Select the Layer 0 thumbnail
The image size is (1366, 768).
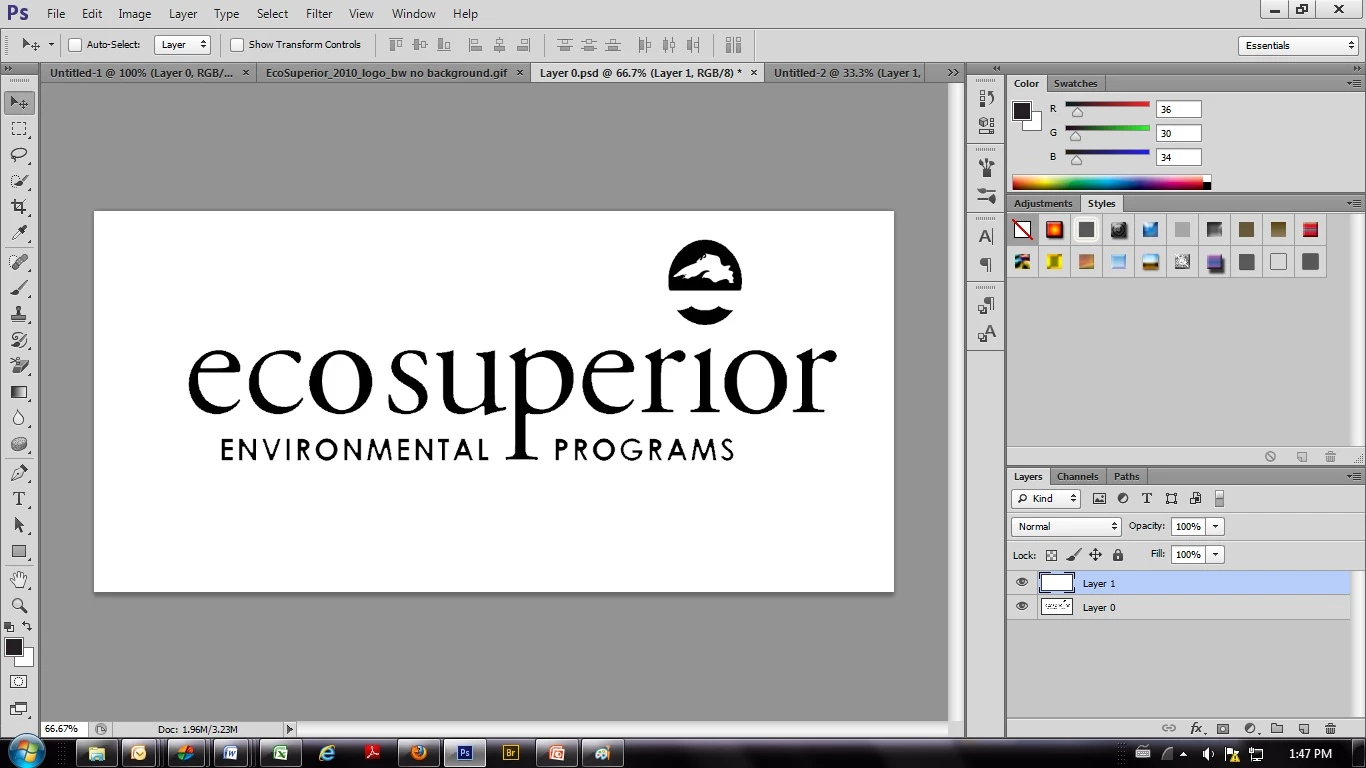coord(1057,607)
